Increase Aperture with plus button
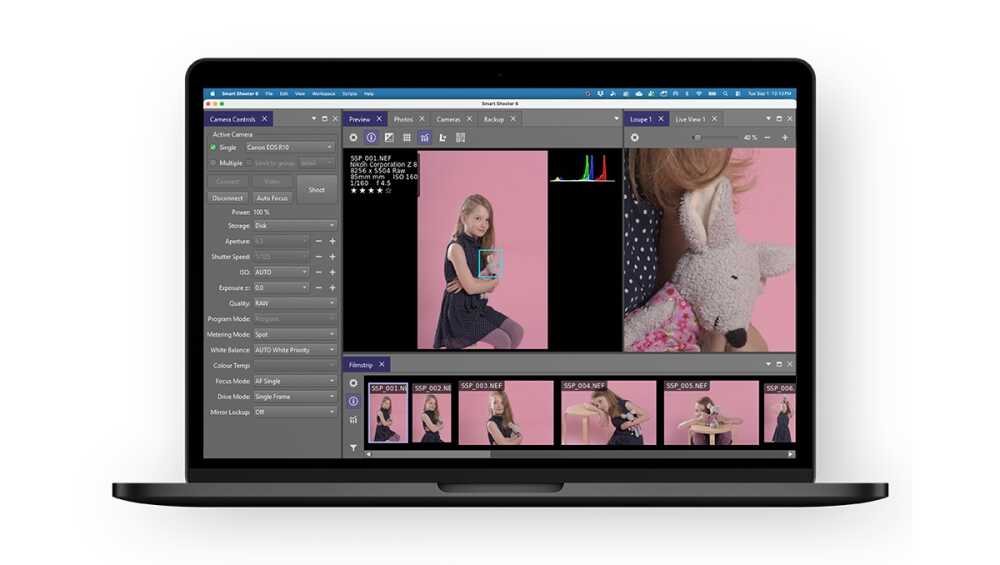 click(x=332, y=242)
